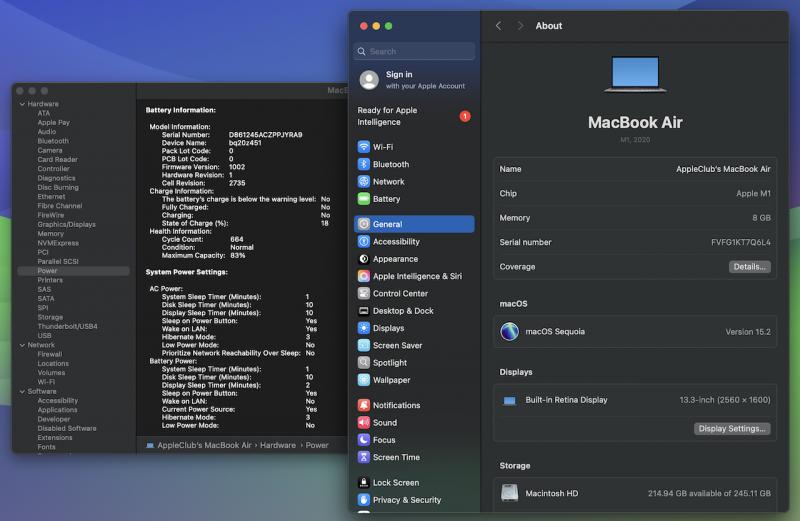Click the red Apple Intelligence notification badge
800x521 pixels.
point(465,116)
